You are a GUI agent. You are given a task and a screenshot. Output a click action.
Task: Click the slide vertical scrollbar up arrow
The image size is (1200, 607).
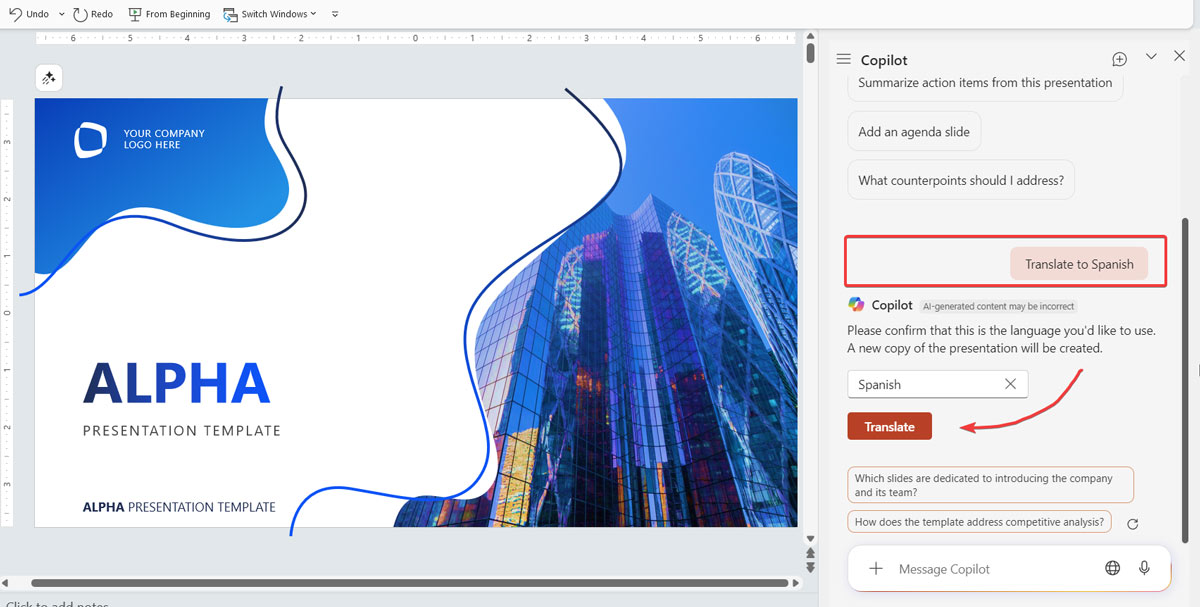click(x=810, y=38)
